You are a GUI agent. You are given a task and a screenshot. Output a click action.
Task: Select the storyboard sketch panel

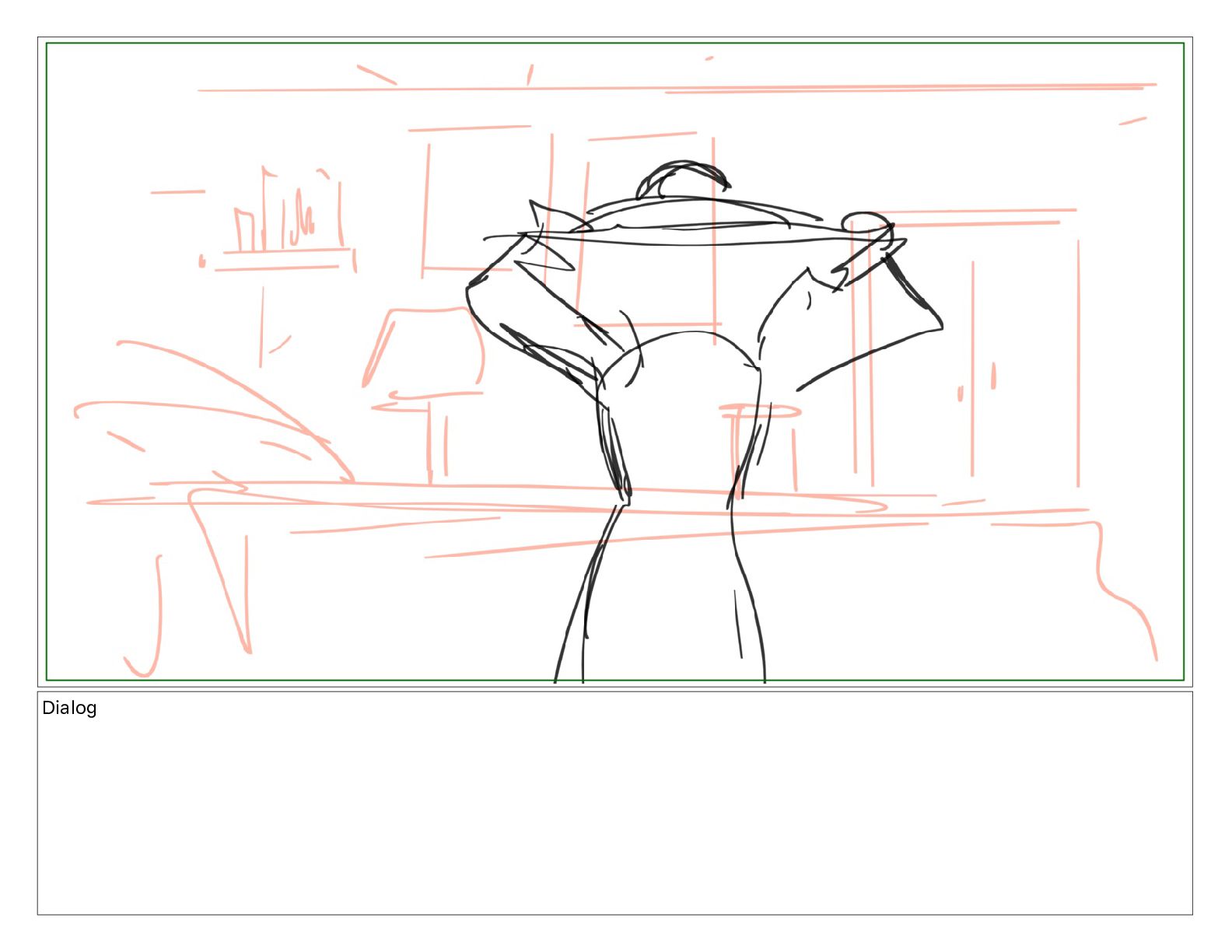click(x=614, y=362)
